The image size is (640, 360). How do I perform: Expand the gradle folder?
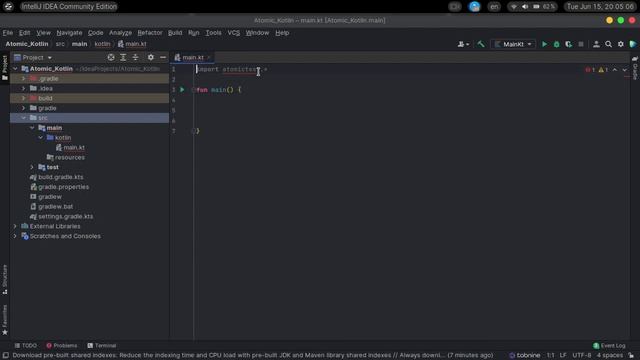pyautogui.click(x=23, y=108)
